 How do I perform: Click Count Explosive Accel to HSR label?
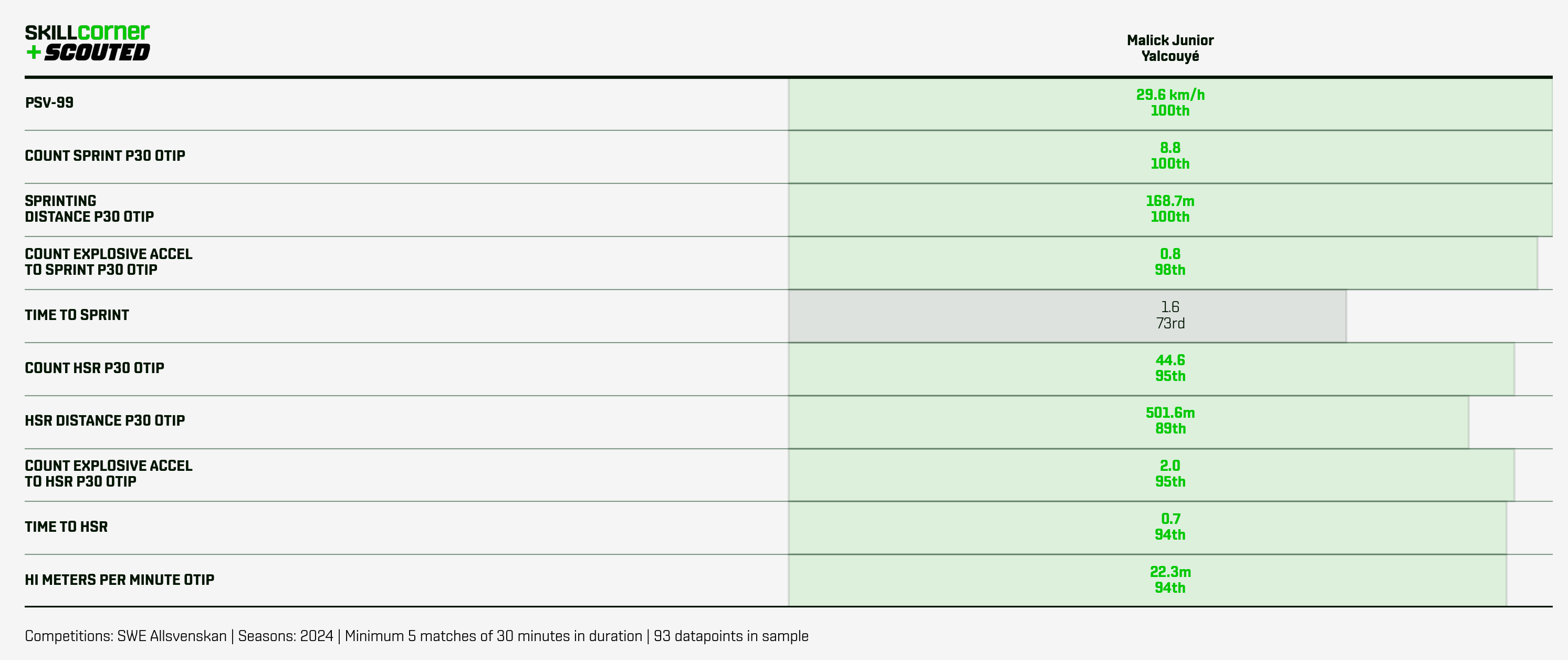tap(108, 473)
